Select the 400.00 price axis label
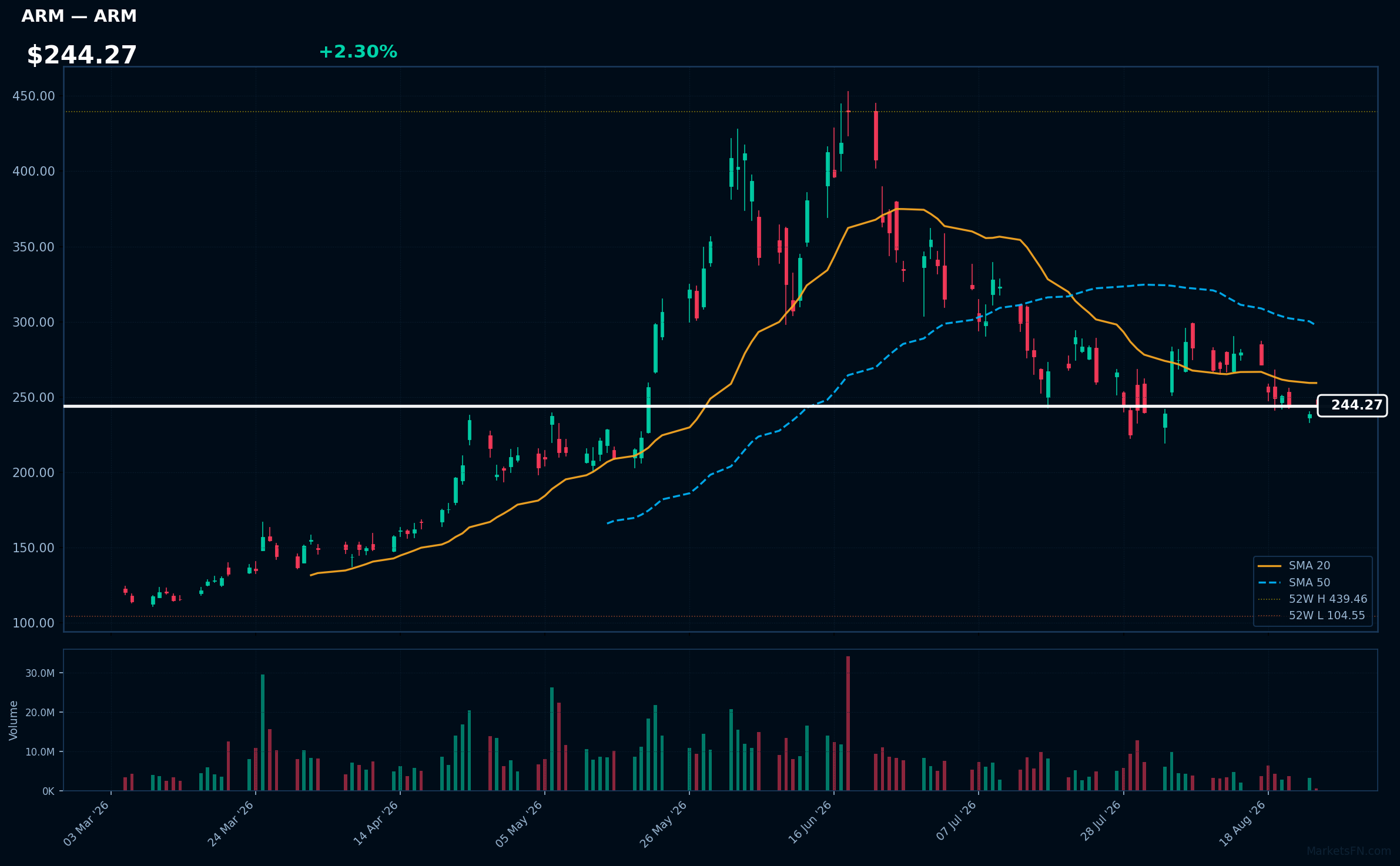Screen dimensions: 1400x866 click(34, 172)
